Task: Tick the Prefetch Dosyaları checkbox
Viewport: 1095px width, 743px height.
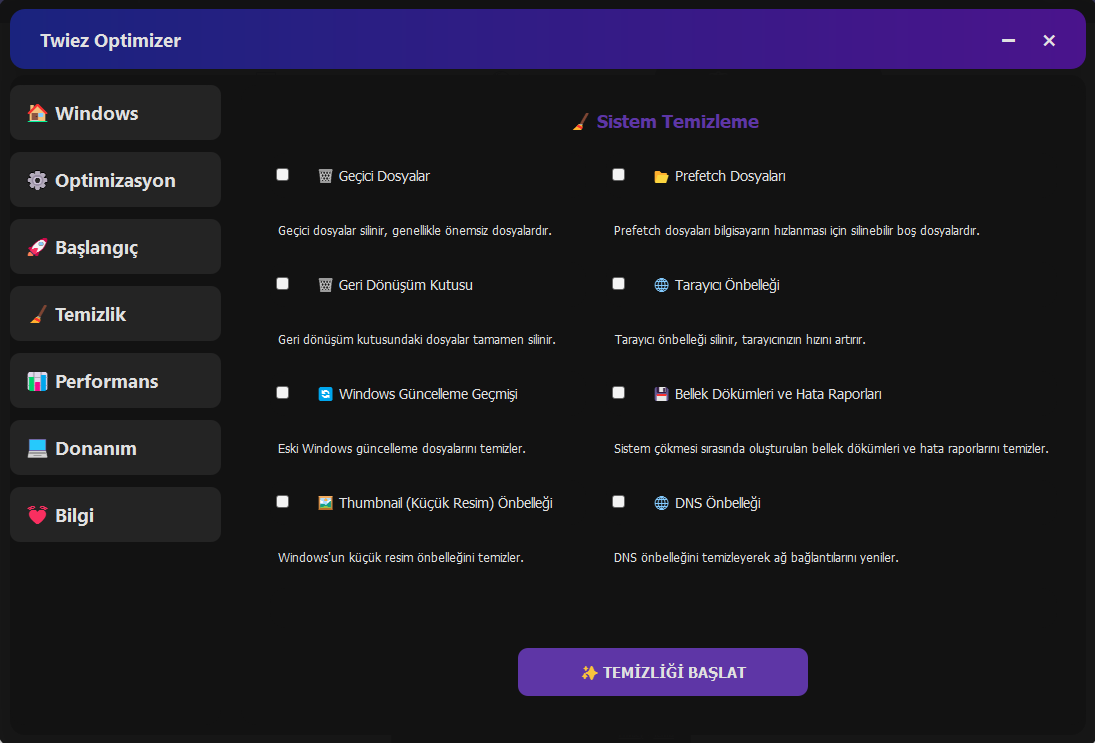Action: pos(618,175)
